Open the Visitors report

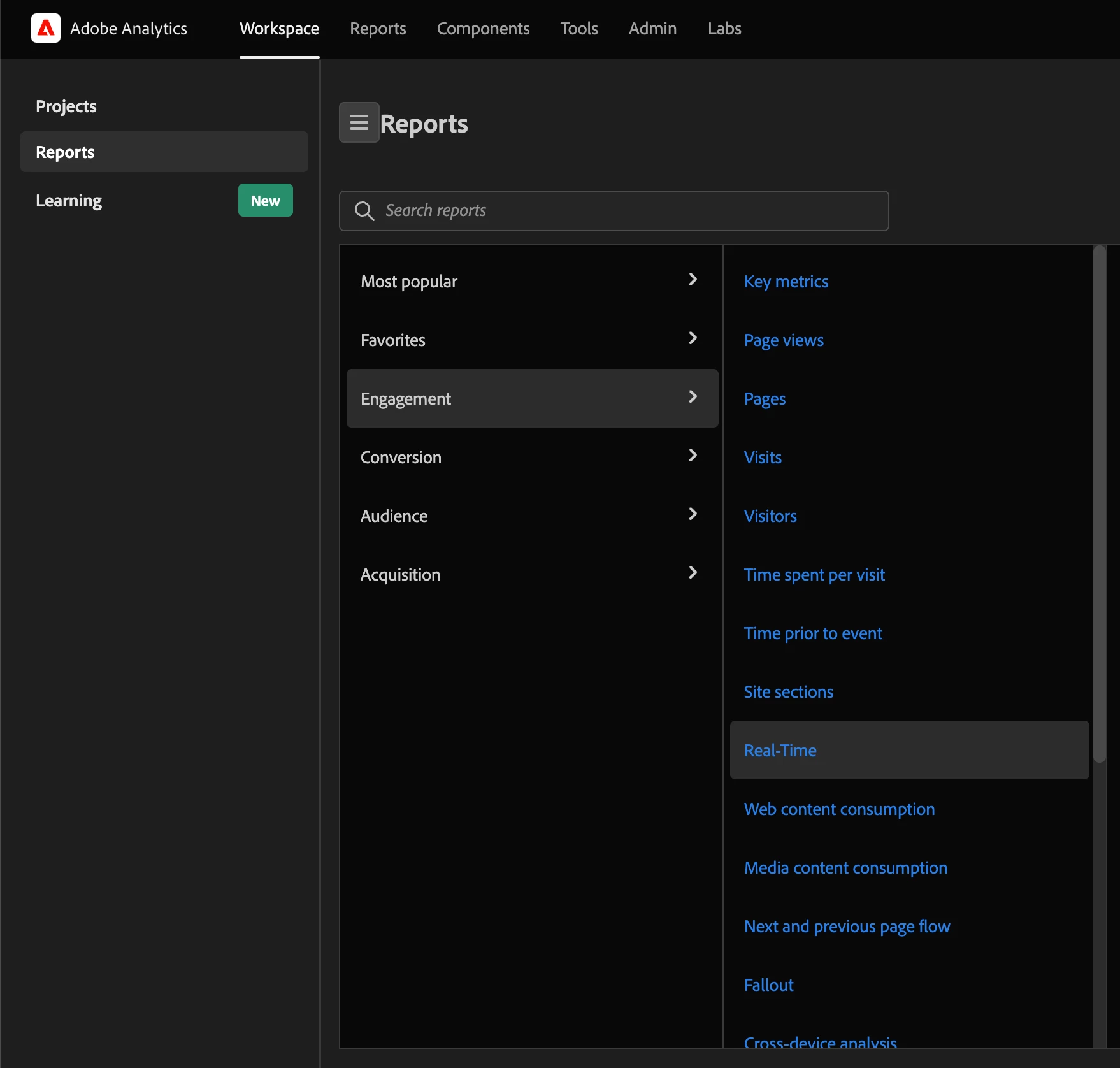[x=770, y=516]
